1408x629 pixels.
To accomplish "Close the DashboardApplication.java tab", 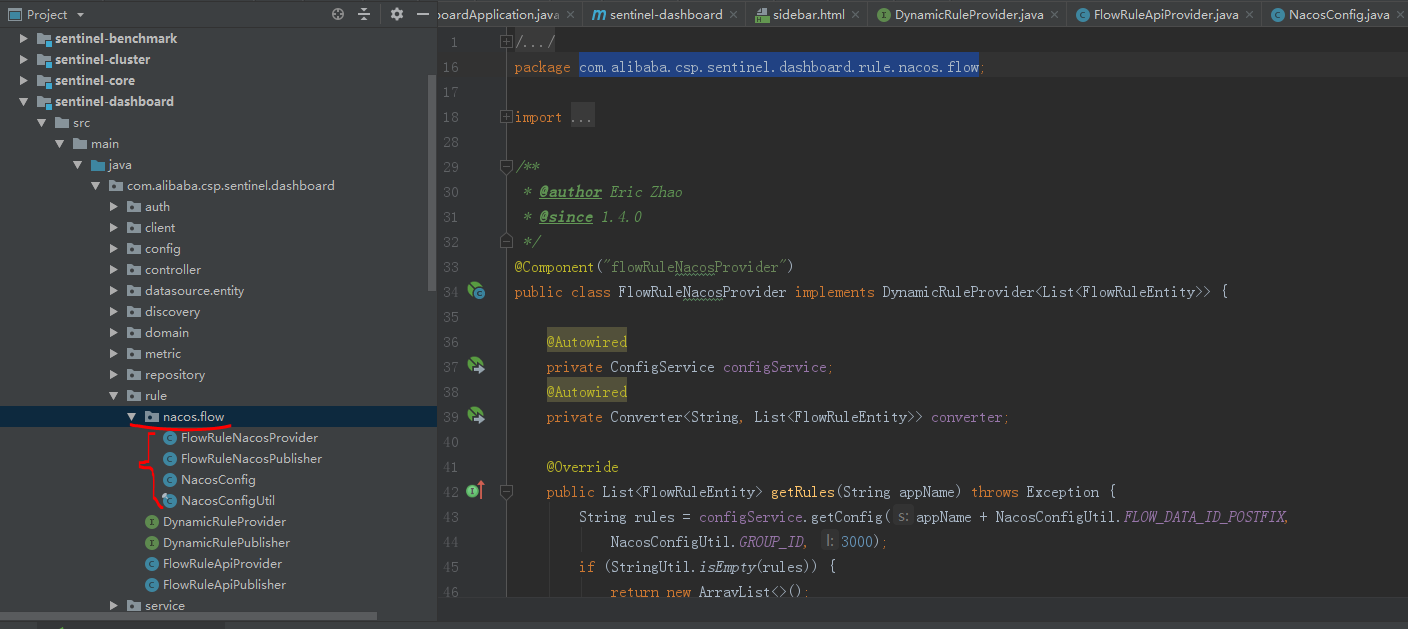I will pyautogui.click(x=571, y=15).
